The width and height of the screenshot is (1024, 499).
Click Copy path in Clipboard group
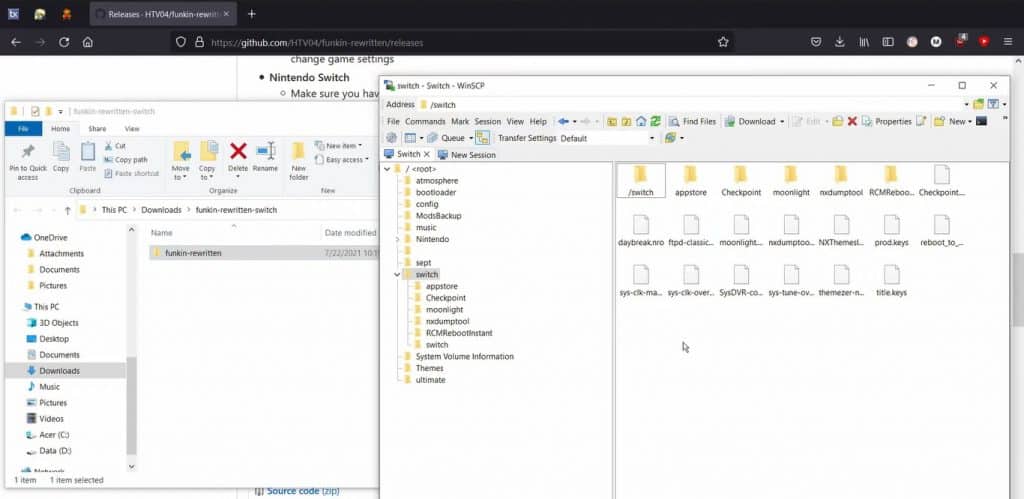pos(130,160)
